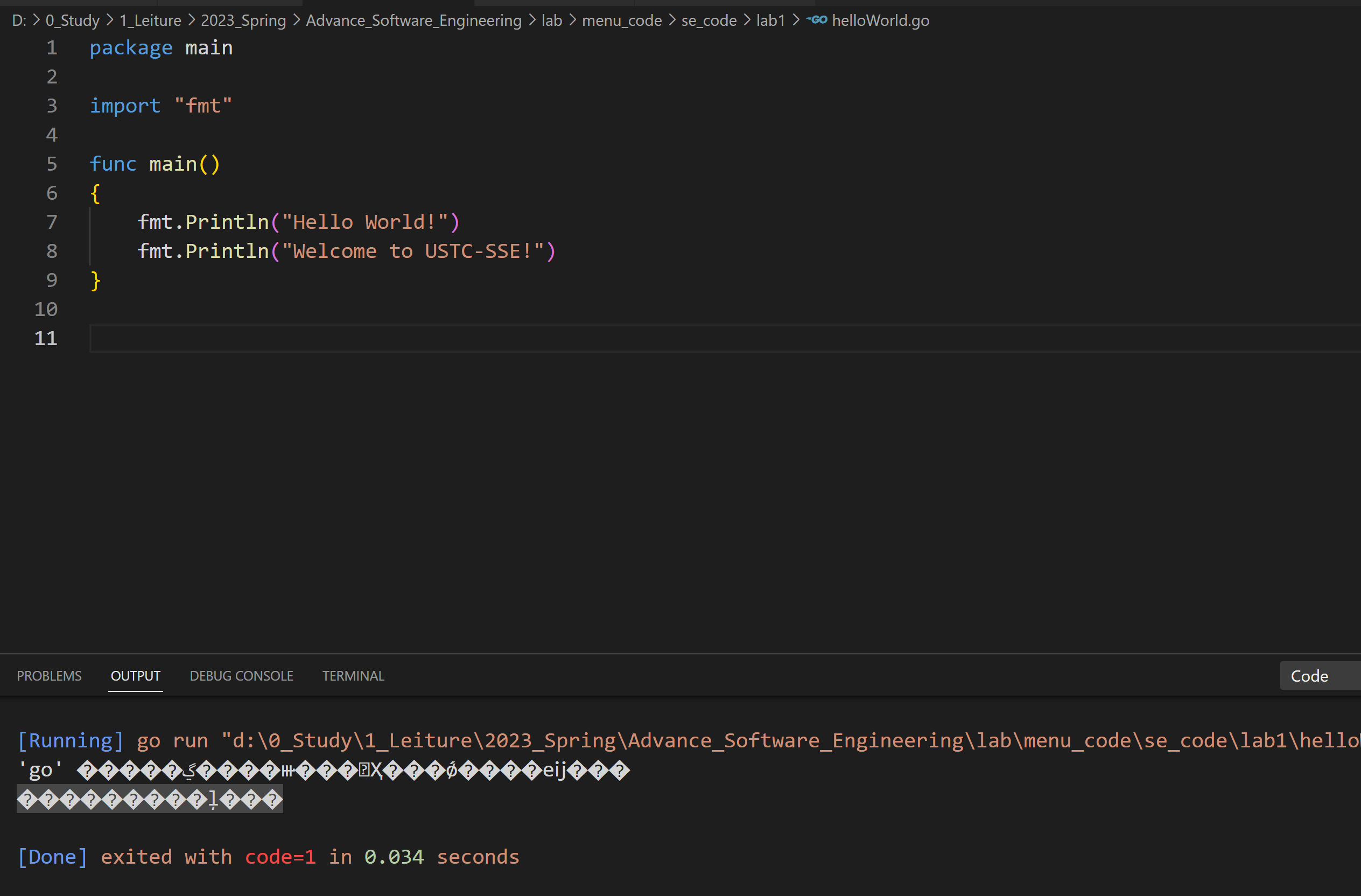Open the 0_Study breadcrumb folder
The image size is (1361, 896).
coord(72,20)
